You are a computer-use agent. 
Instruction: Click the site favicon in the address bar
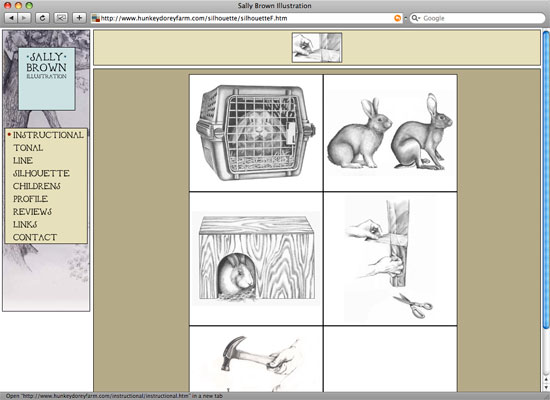point(95,18)
